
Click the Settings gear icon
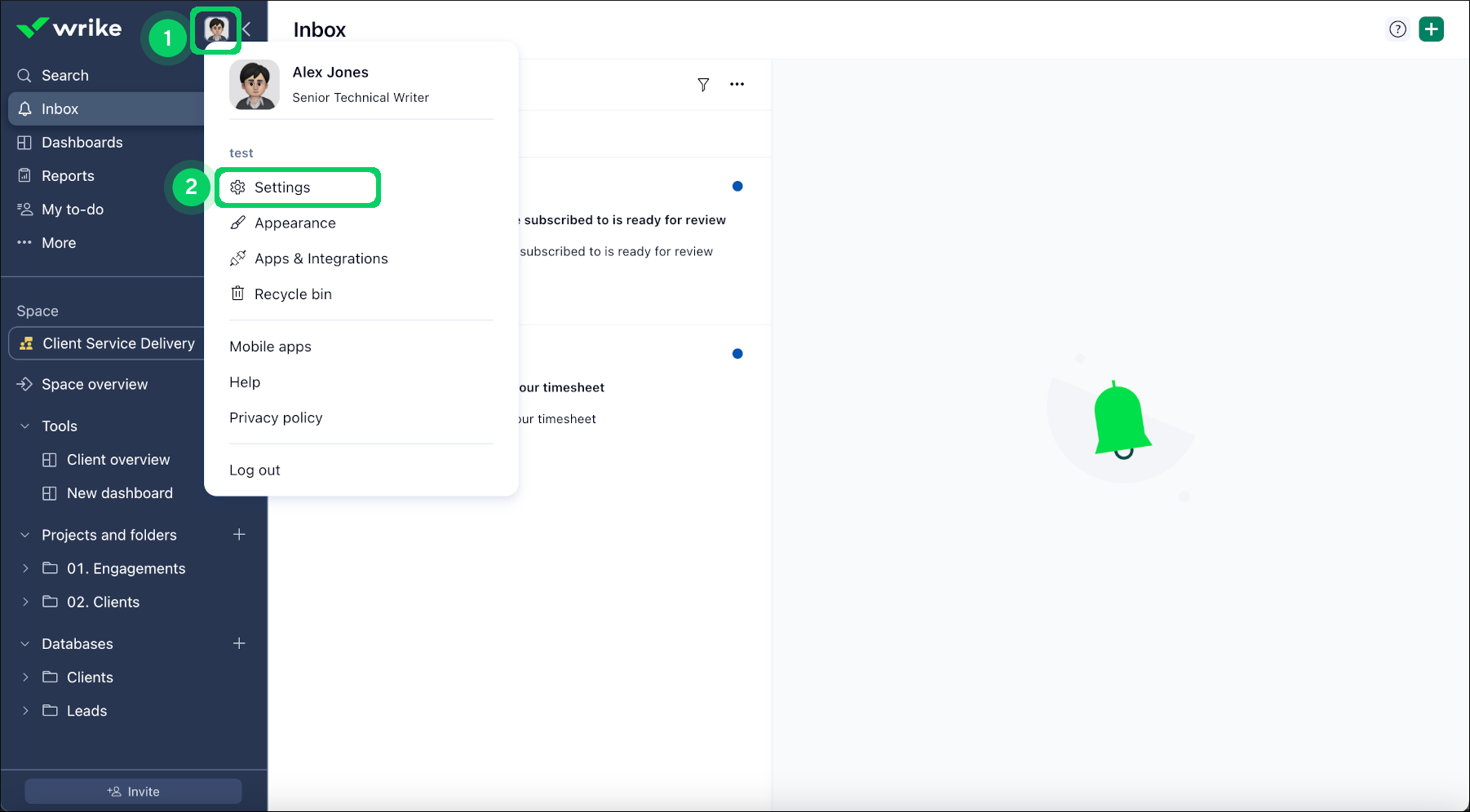pyautogui.click(x=237, y=188)
